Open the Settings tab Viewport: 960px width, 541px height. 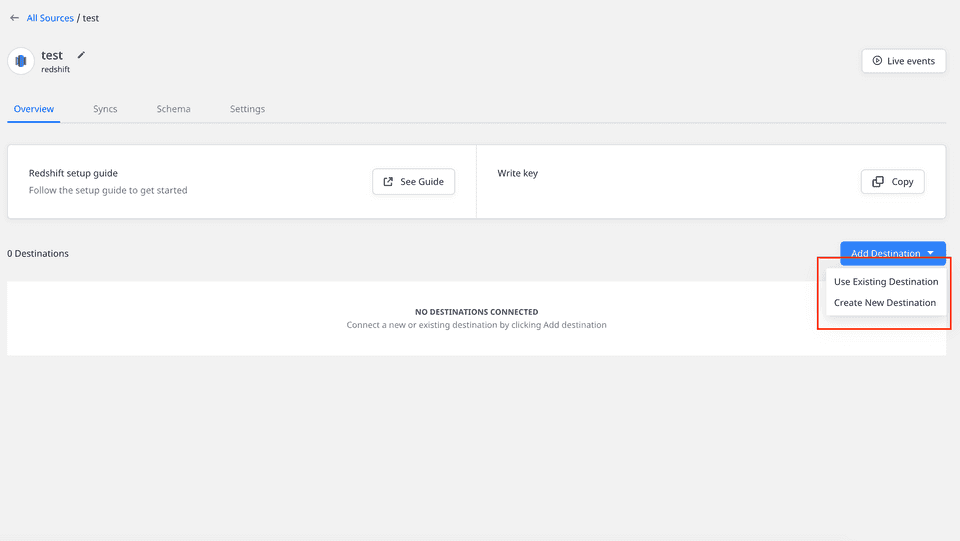(x=247, y=109)
